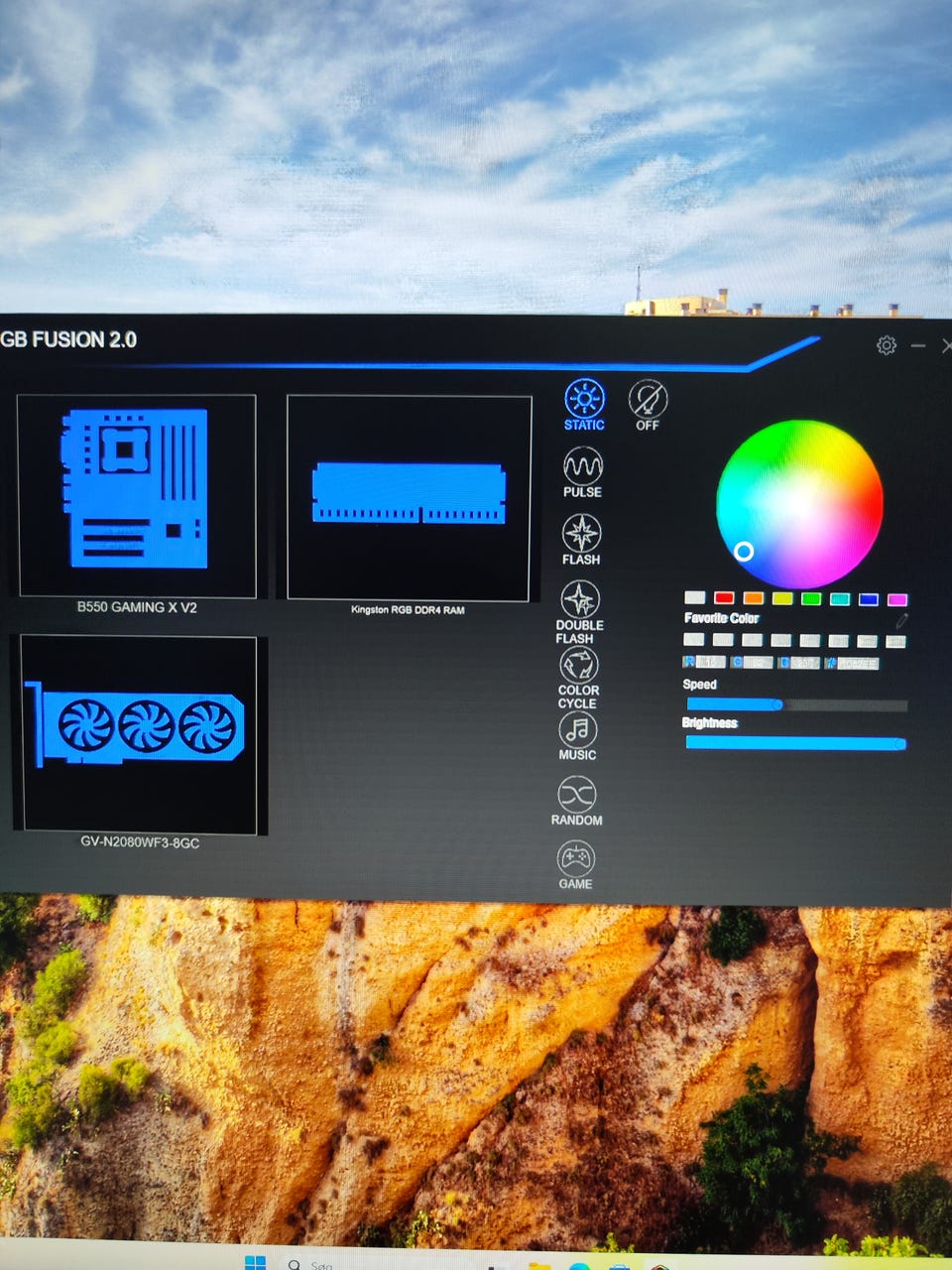
Task: Select the B550 GAMING X V2 motherboard
Action: (x=137, y=496)
